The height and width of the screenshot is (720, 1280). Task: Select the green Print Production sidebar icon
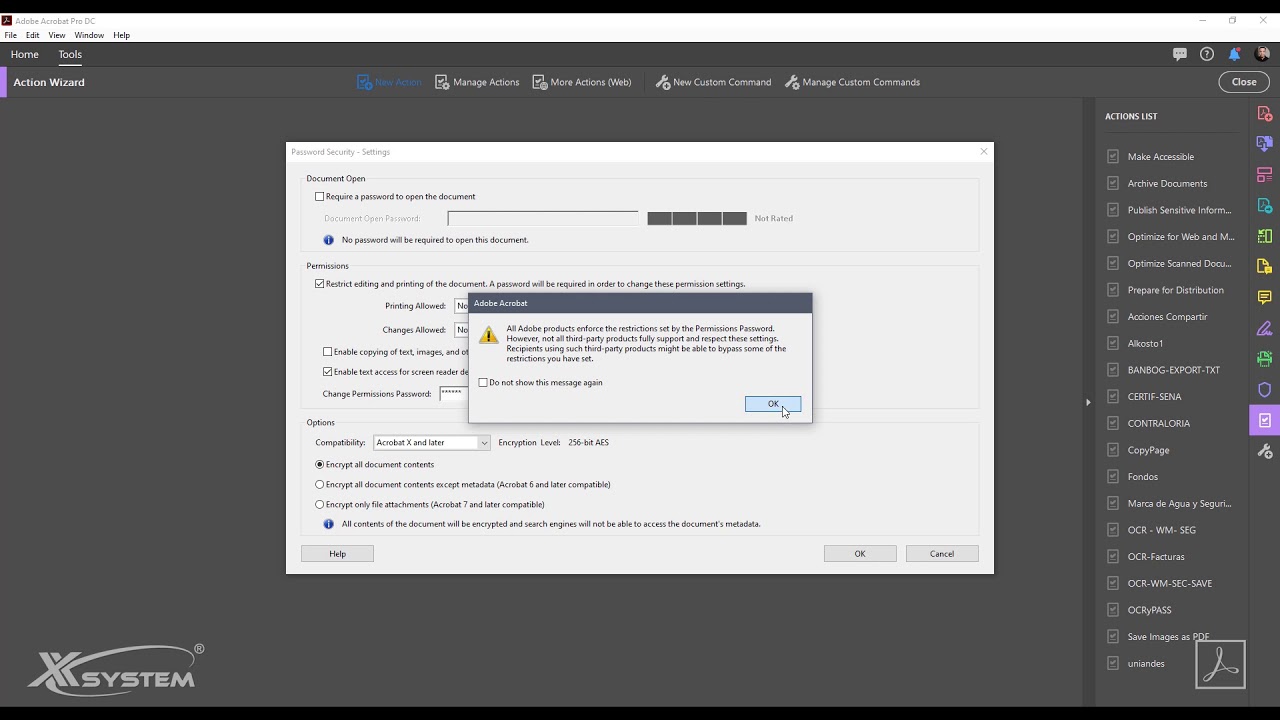(x=1265, y=359)
